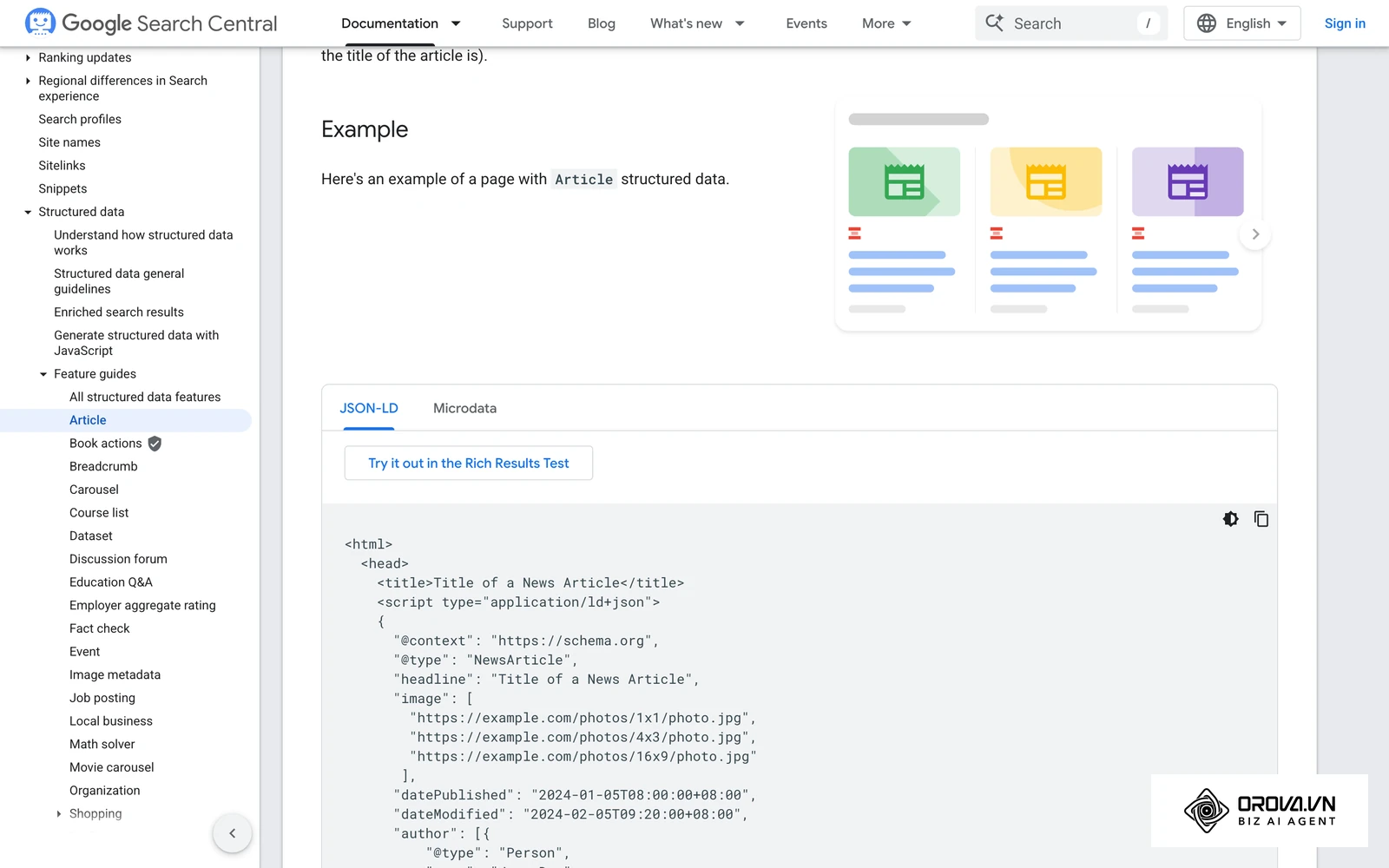Open Carousel guide
Screen dimensions: 1389x868
click(x=94, y=490)
